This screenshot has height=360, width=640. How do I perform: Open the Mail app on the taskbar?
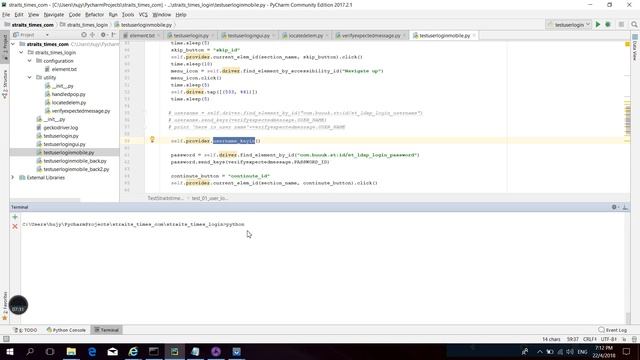pos(113,351)
